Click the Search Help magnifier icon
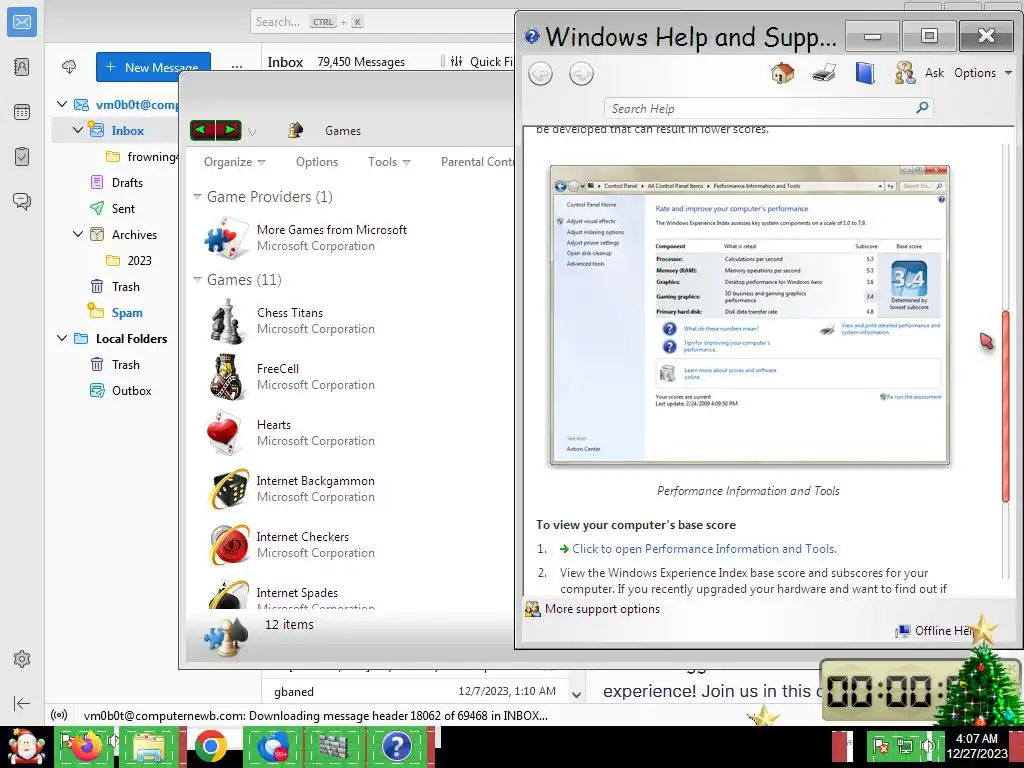The width and height of the screenshot is (1024, 768). pyautogui.click(x=922, y=107)
